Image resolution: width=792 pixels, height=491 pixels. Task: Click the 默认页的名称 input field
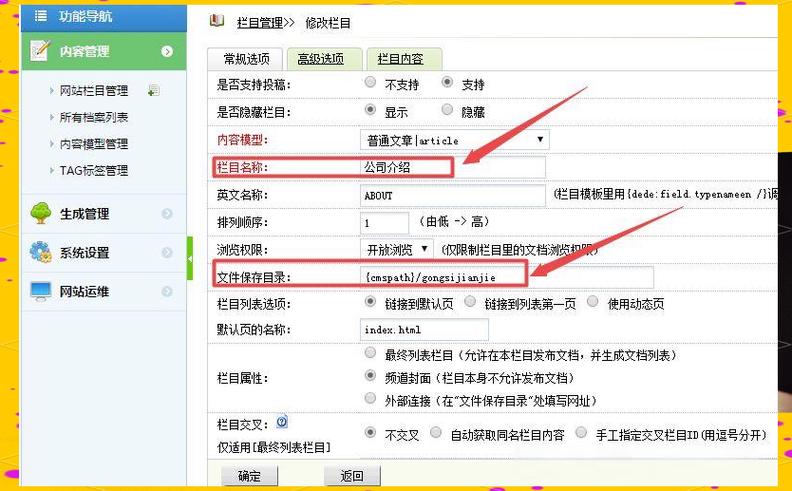pos(424,329)
